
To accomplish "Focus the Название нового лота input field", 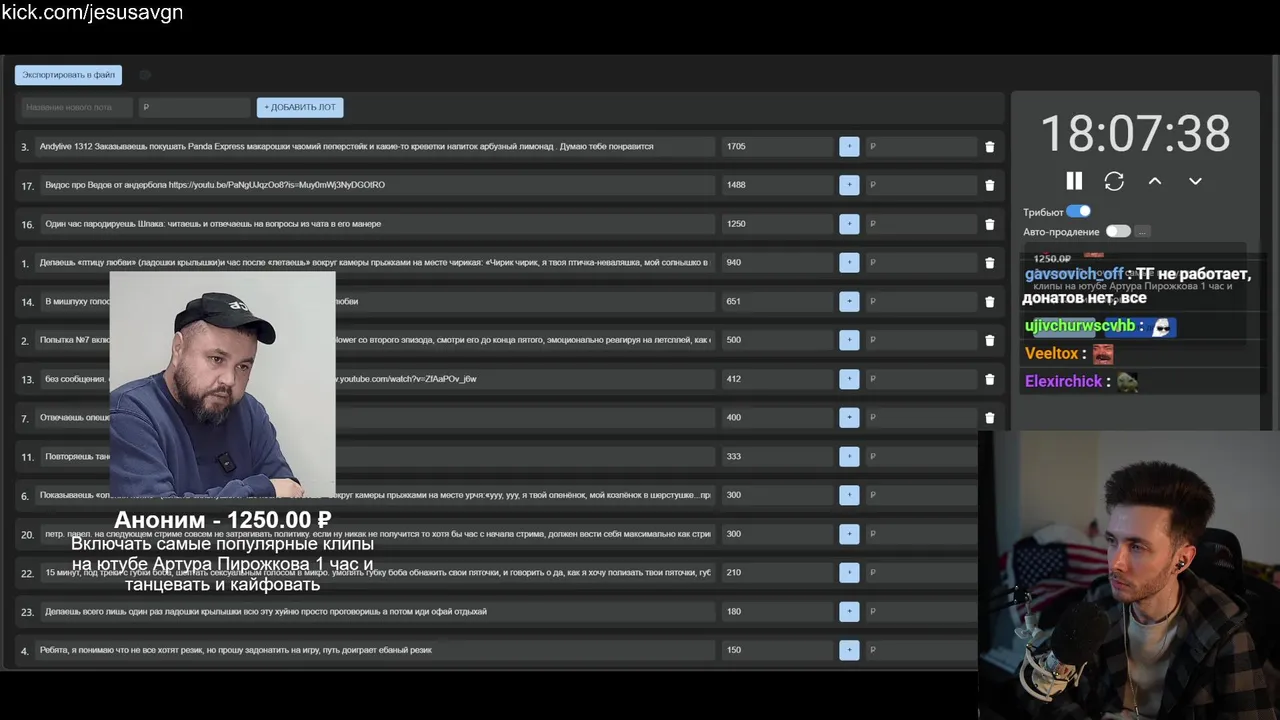I will coord(75,107).
